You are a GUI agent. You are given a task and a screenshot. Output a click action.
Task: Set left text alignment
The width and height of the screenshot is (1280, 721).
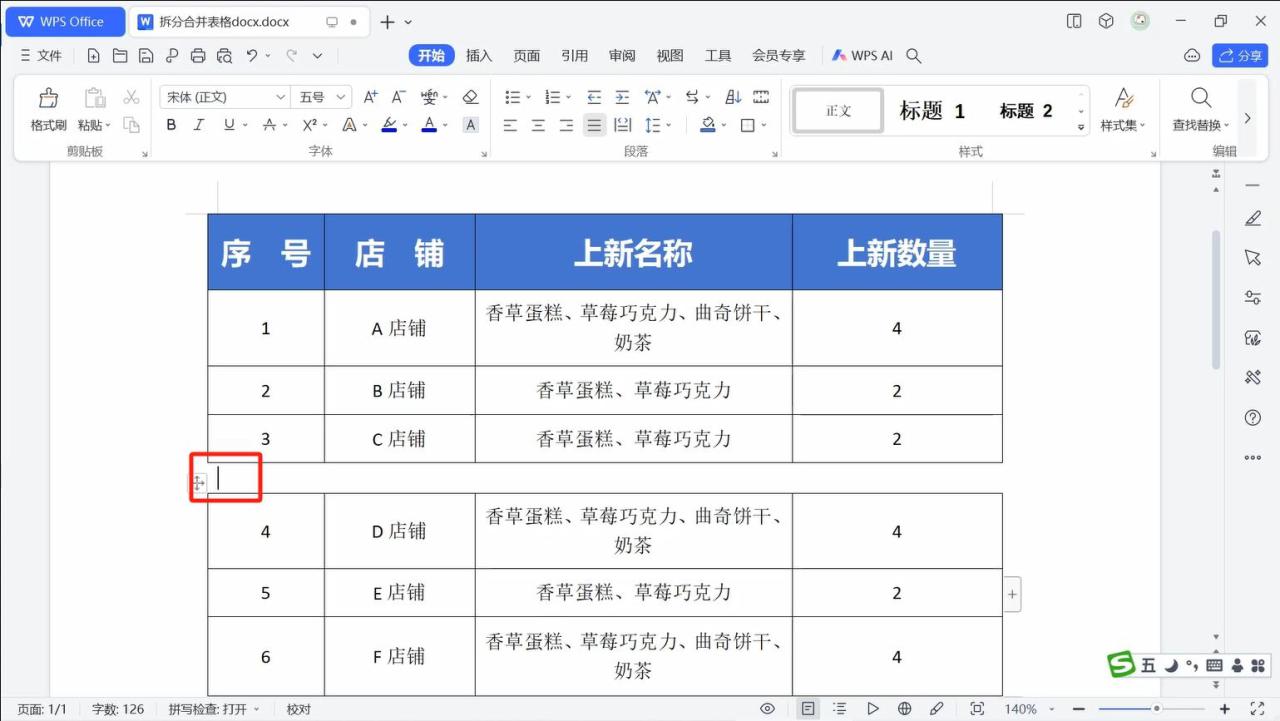(510, 125)
